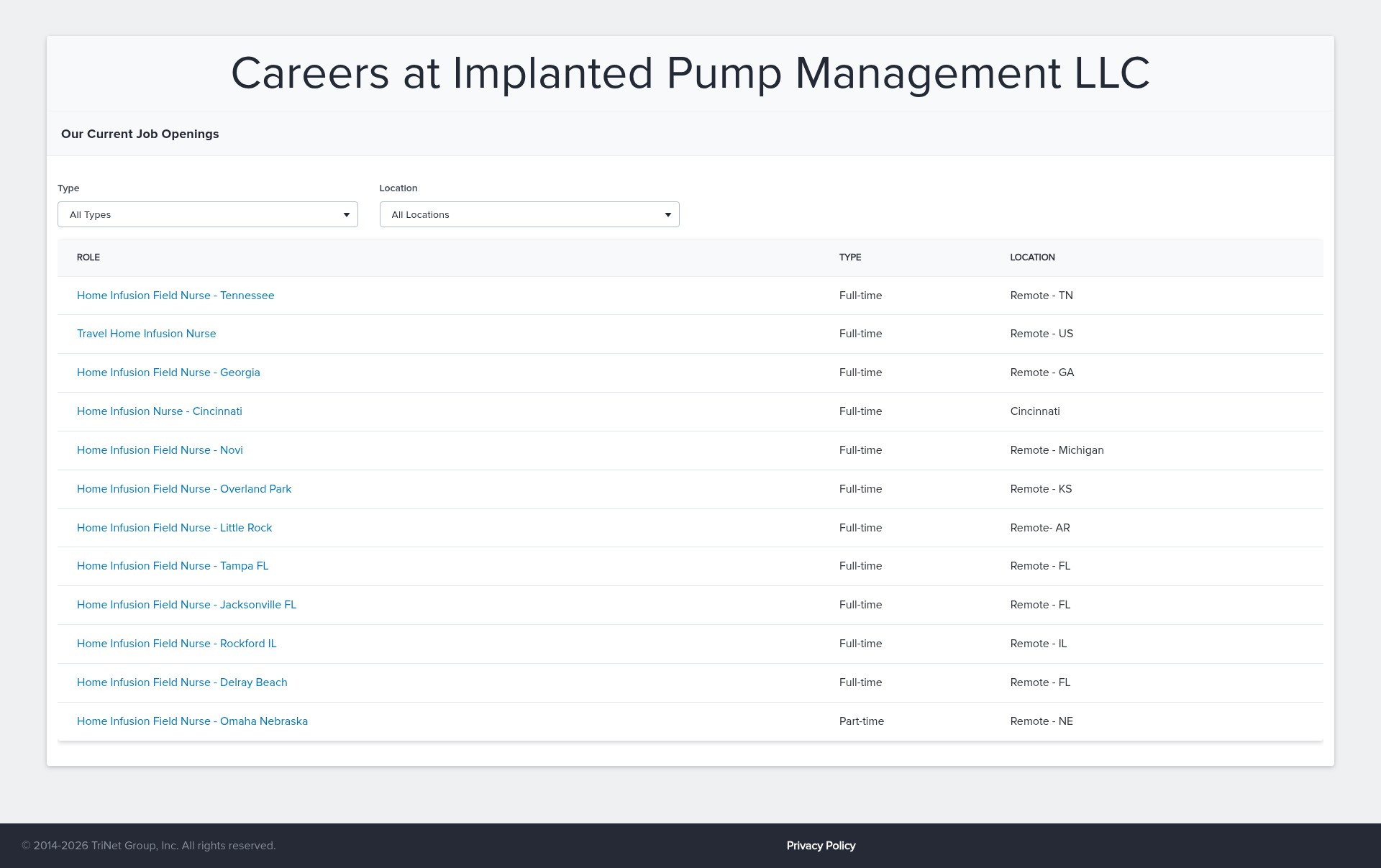Click the Remote - Michigan location cell
Screen dimensions: 1381x868
(x=1057, y=450)
